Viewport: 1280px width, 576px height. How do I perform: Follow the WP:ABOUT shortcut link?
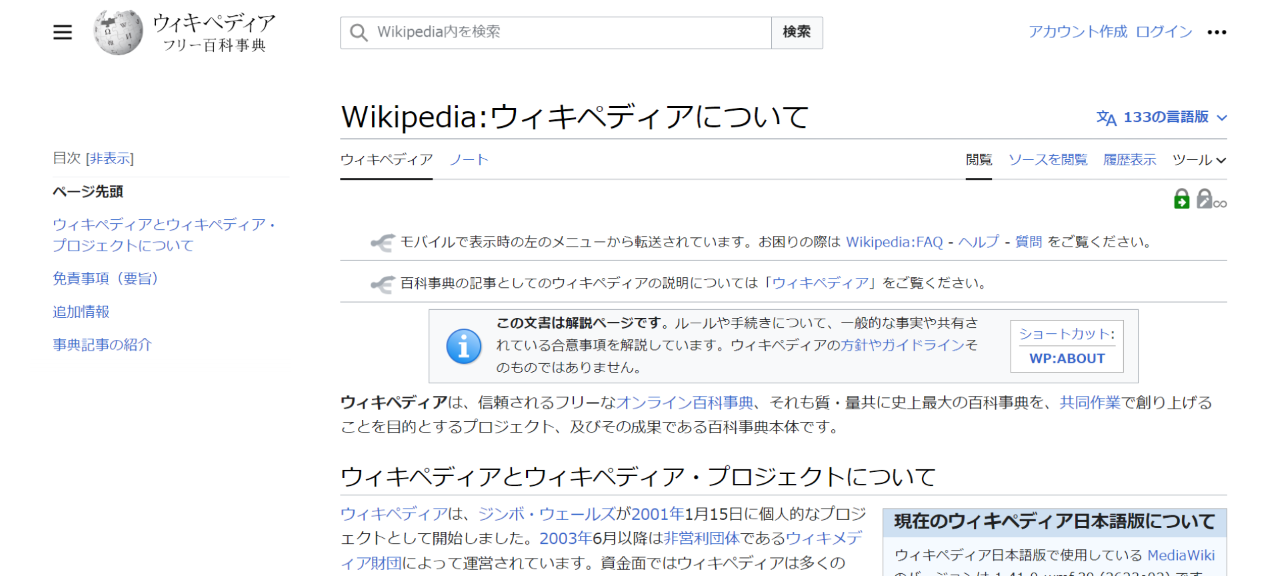(1066, 357)
